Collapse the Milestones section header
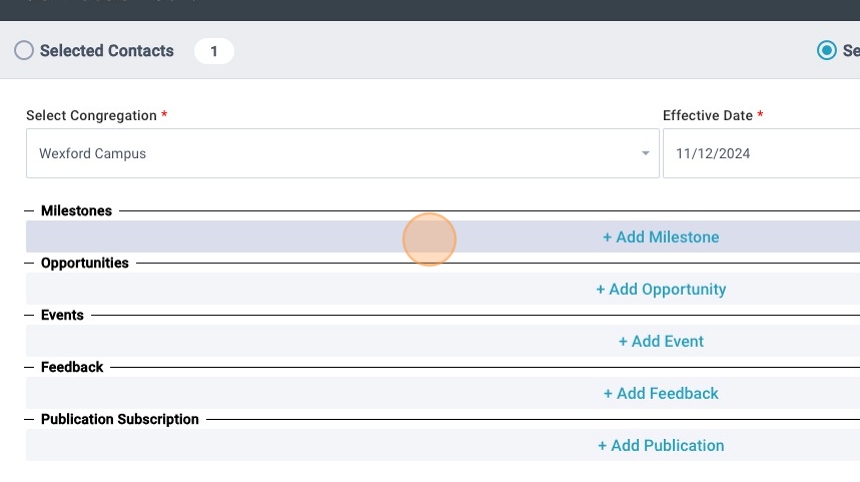Image resolution: width=860 pixels, height=482 pixels. pyautogui.click(x=76, y=211)
